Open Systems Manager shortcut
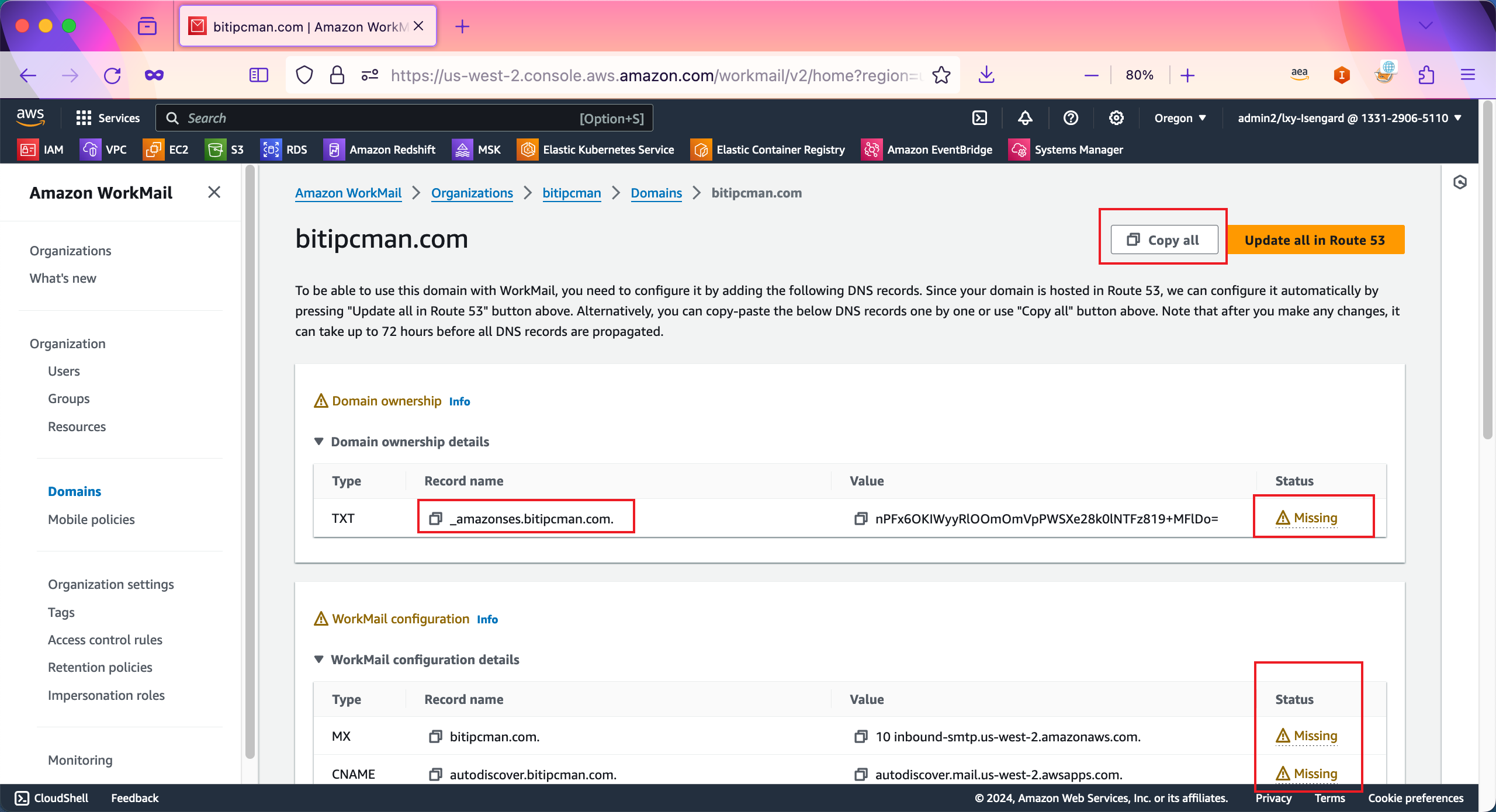This screenshot has width=1496, height=812. (x=1066, y=150)
